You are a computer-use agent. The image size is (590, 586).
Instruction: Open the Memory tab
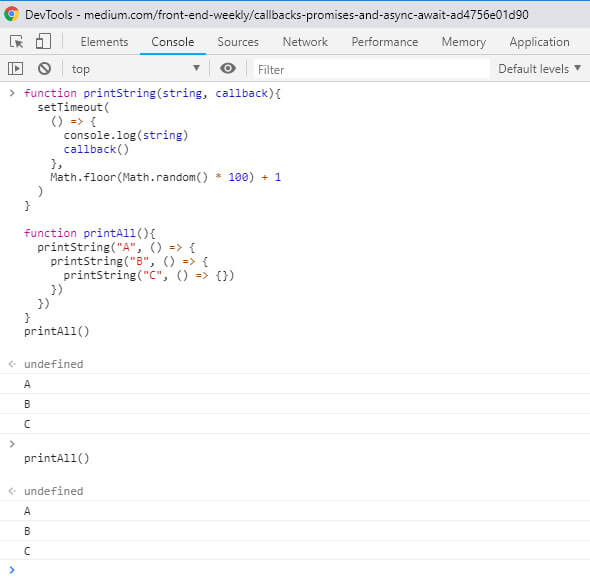click(464, 42)
